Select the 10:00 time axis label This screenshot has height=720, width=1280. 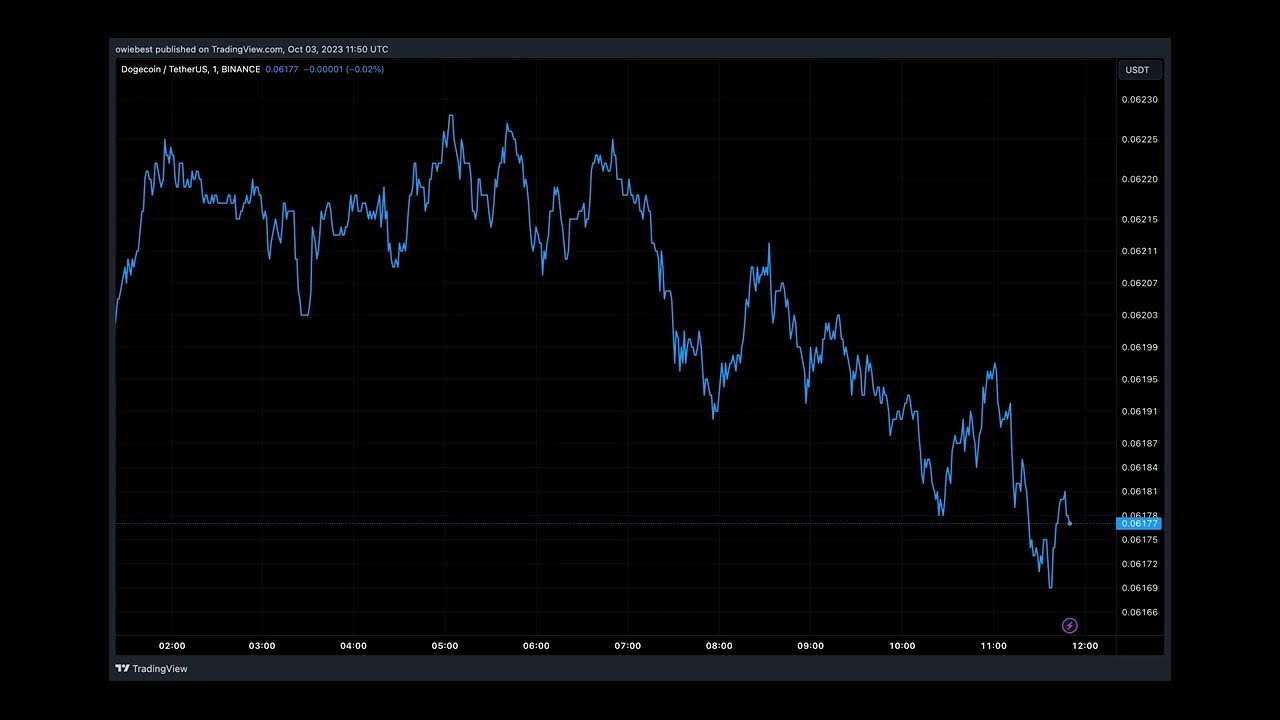(902, 646)
